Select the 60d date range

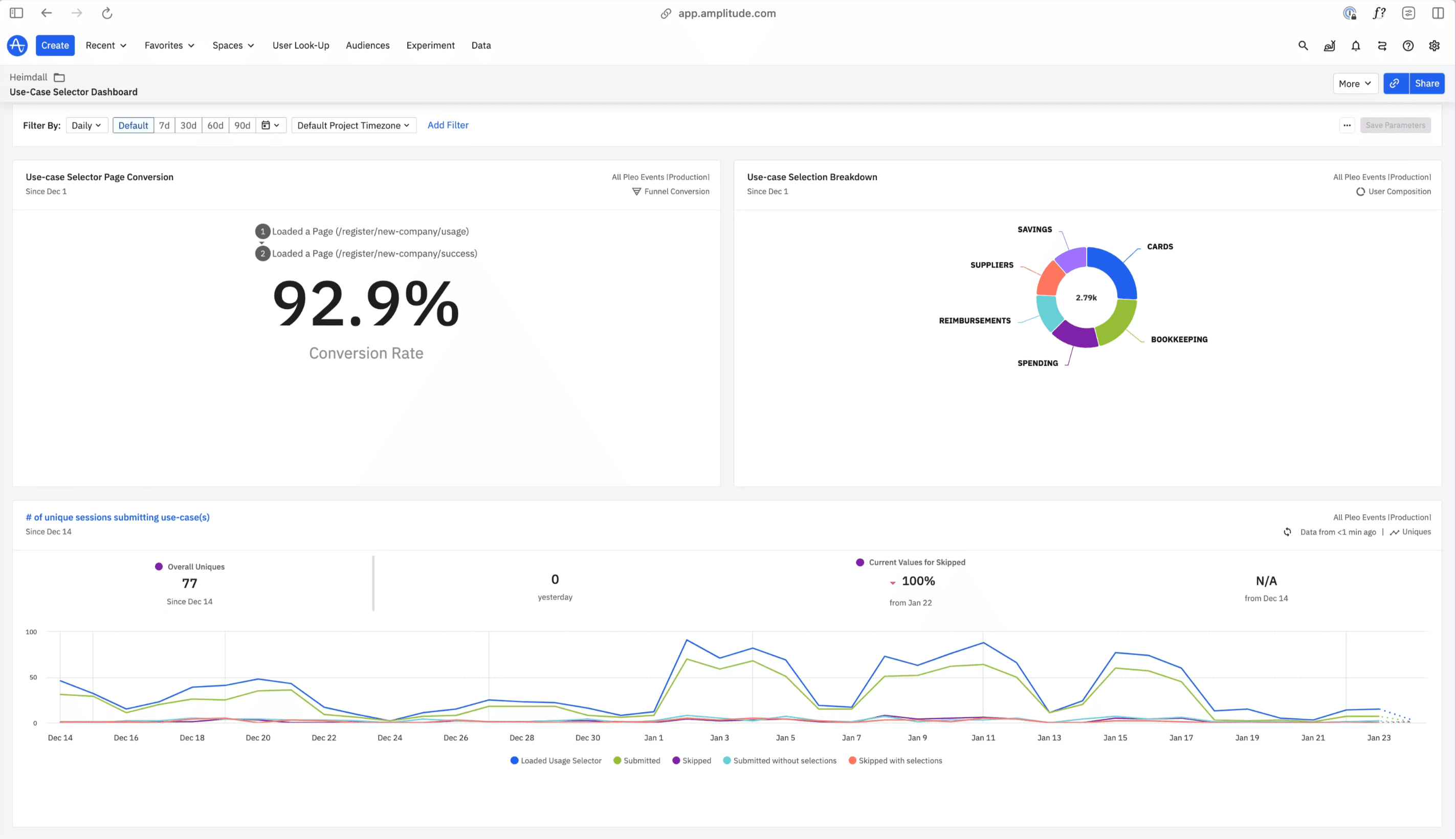pyautogui.click(x=215, y=125)
